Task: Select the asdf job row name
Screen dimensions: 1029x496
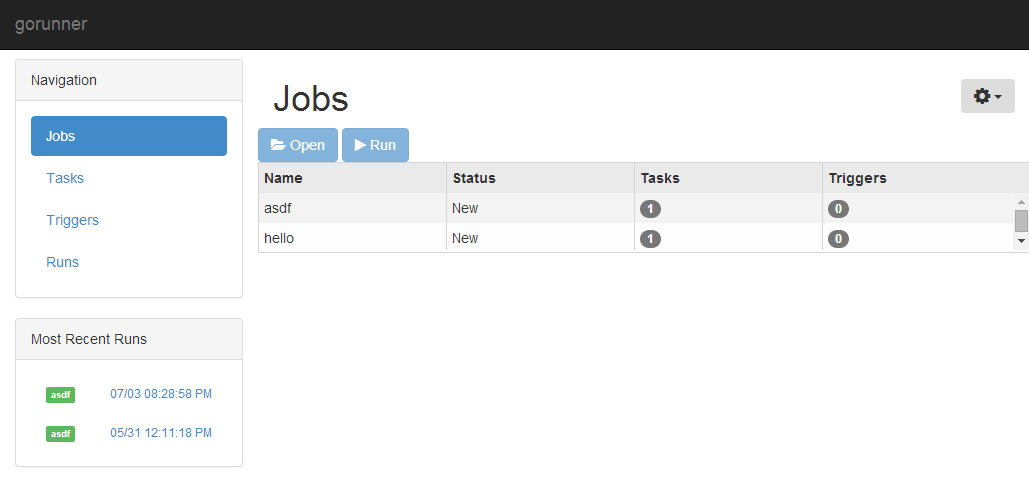Action: coord(277,209)
